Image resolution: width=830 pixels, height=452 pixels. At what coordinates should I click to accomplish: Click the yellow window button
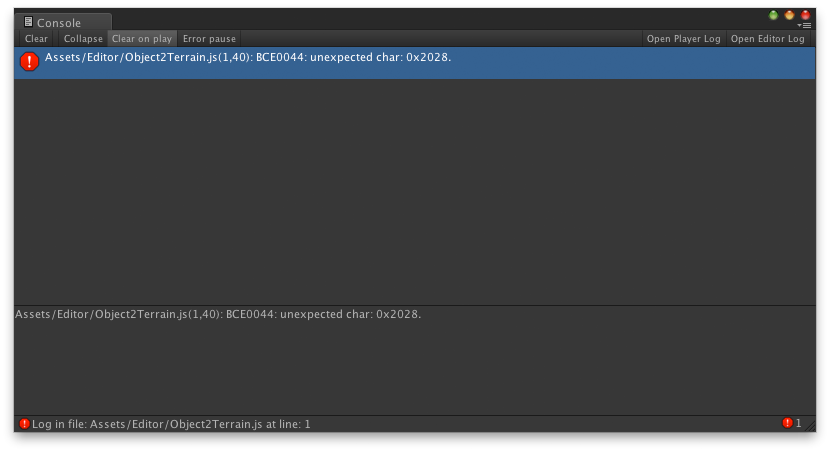pyautogui.click(x=789, y=15)
